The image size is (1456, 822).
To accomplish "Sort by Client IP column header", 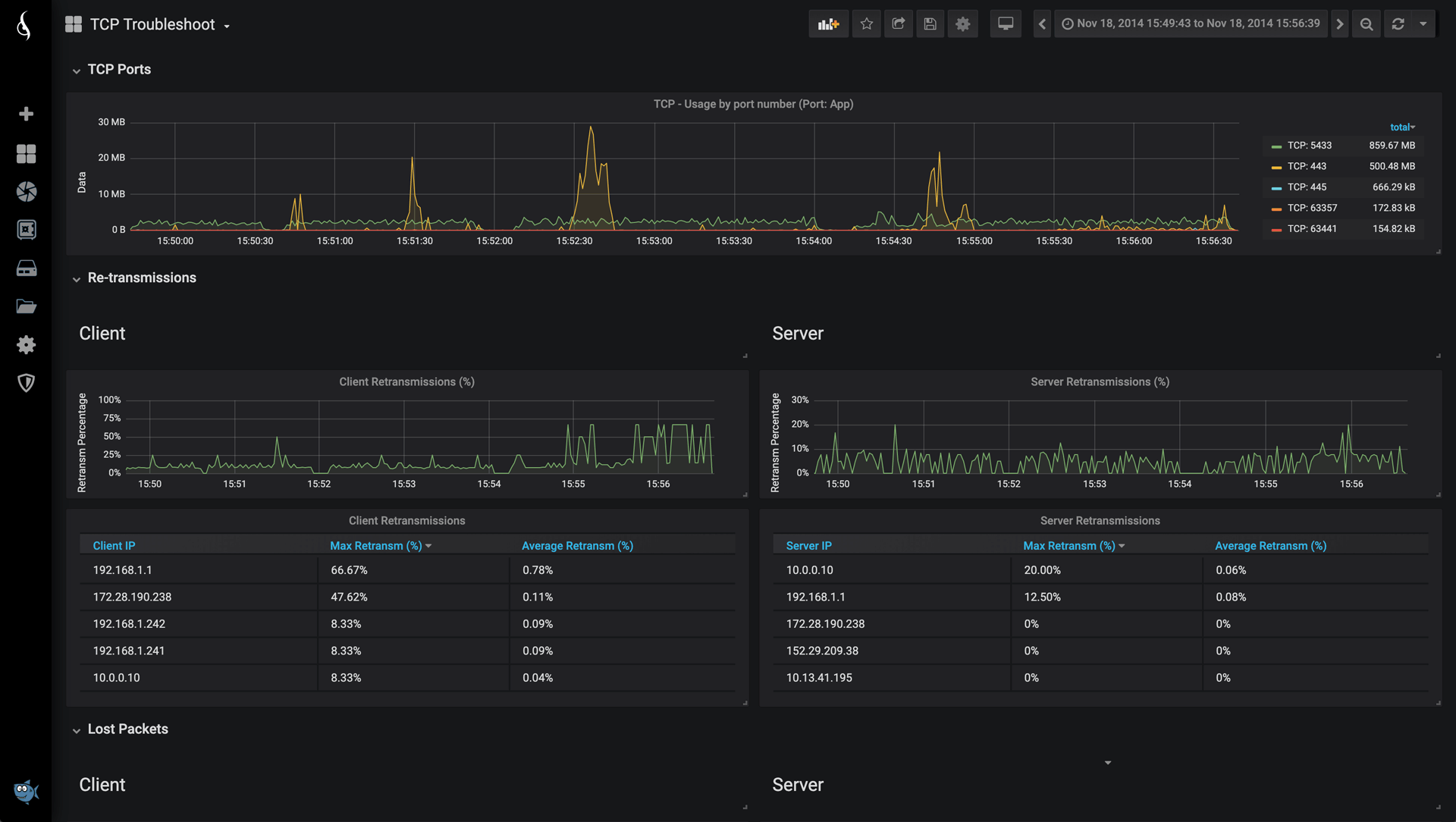I will click(114, 546).
